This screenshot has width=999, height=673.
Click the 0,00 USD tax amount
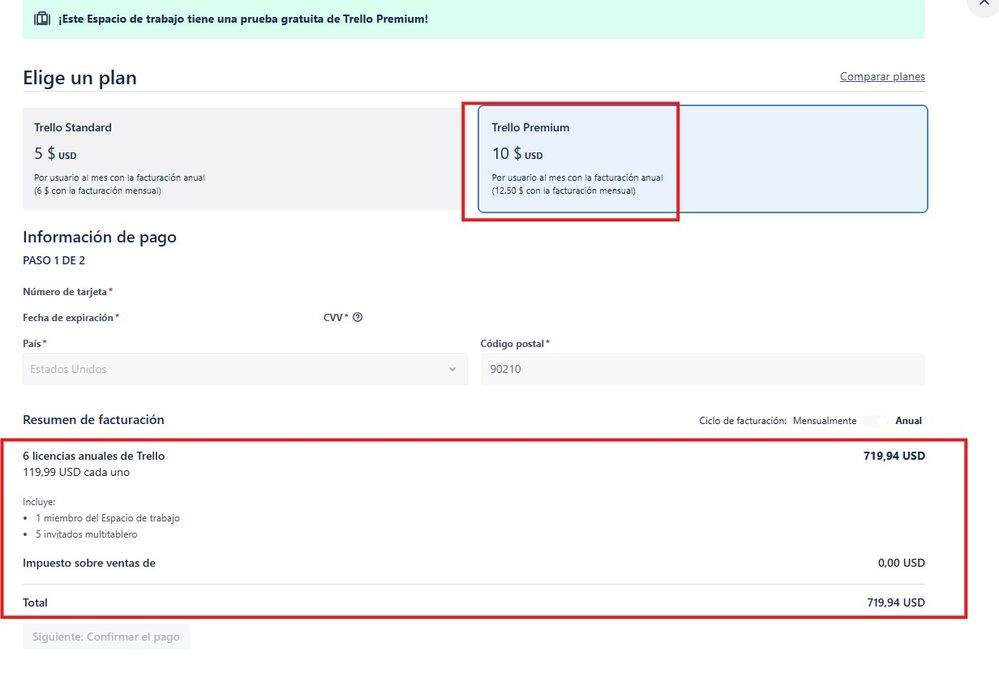click(x=901, y=563)
